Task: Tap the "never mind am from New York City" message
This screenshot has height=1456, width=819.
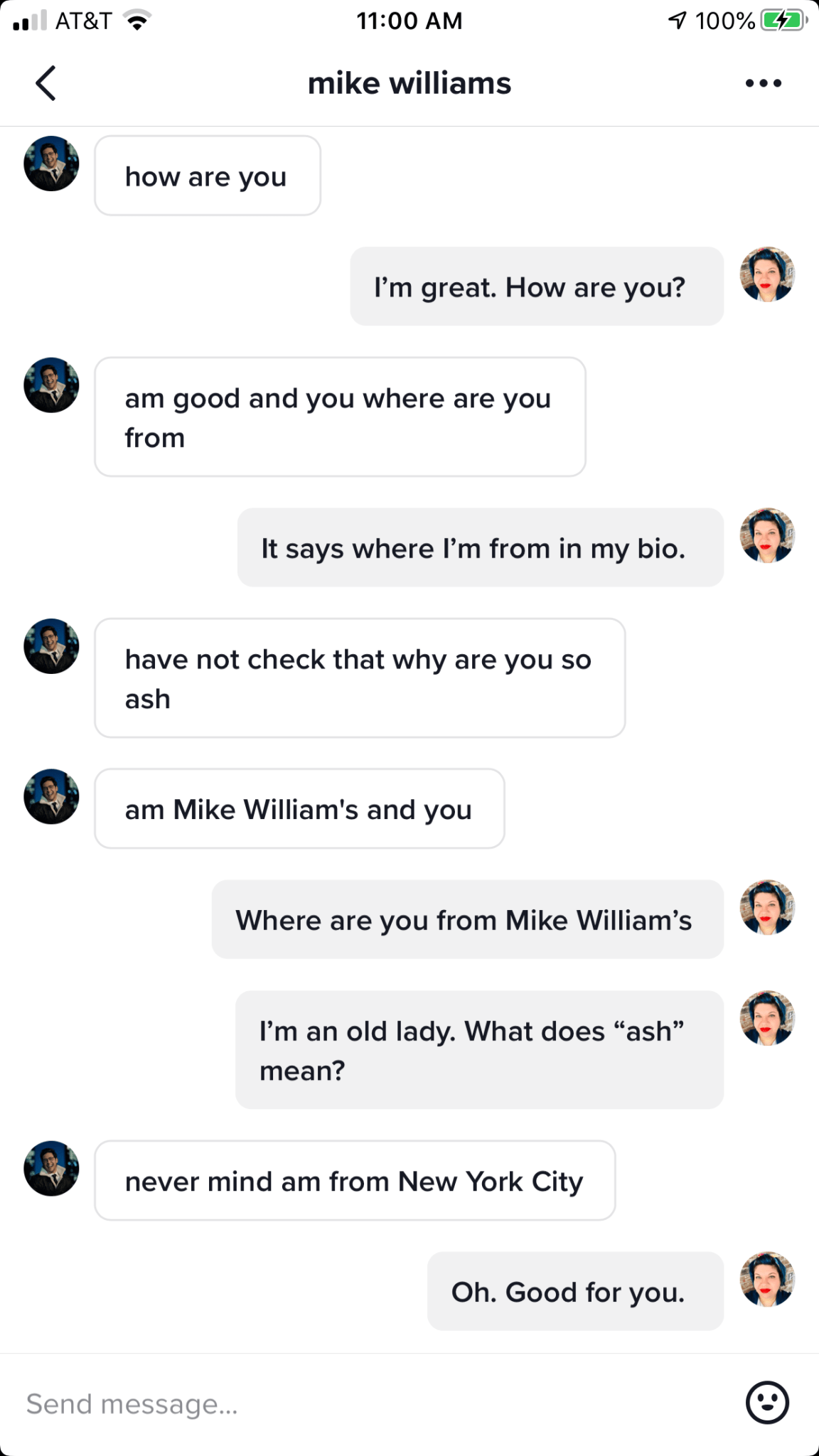Action: (x=354, y=1181)
